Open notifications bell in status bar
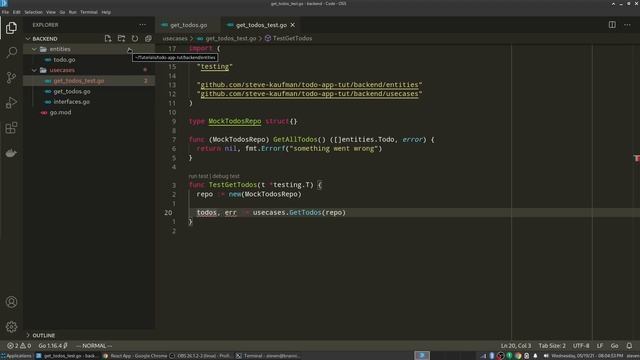The height and width of the screenshot is (360, 640). (629, 346)
